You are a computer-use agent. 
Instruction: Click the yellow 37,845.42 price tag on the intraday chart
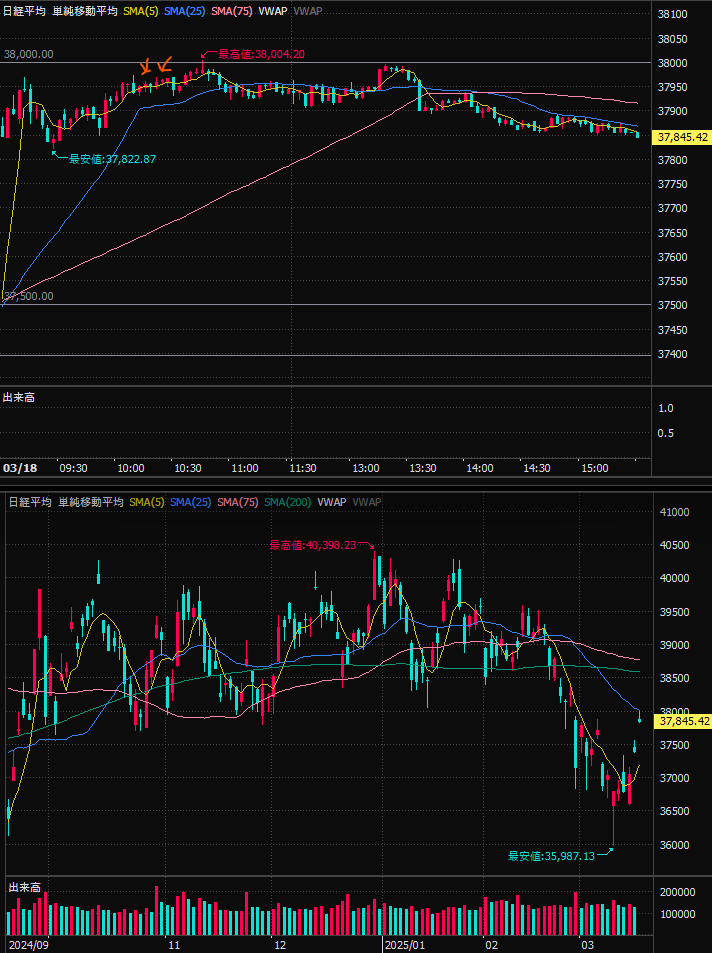pos(683,137)
